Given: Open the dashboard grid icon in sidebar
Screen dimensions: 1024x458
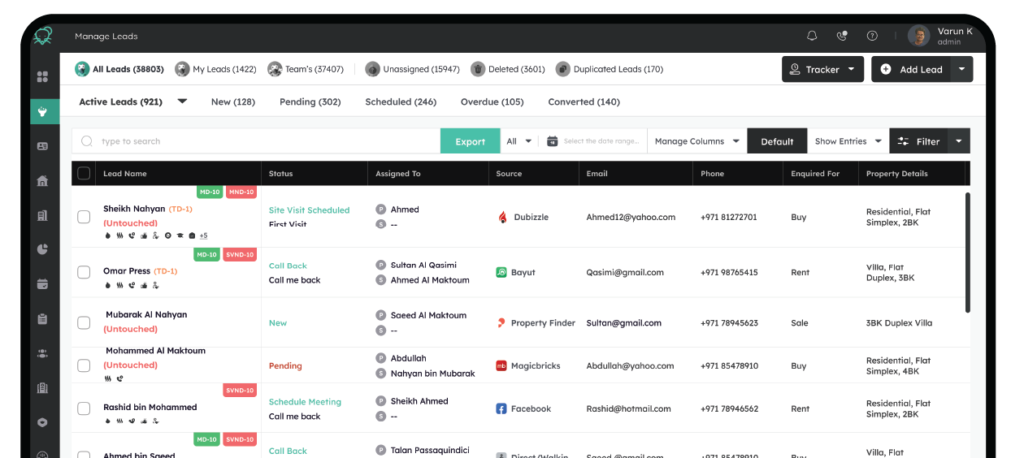Looking at the screenshot, I should 42,77.
